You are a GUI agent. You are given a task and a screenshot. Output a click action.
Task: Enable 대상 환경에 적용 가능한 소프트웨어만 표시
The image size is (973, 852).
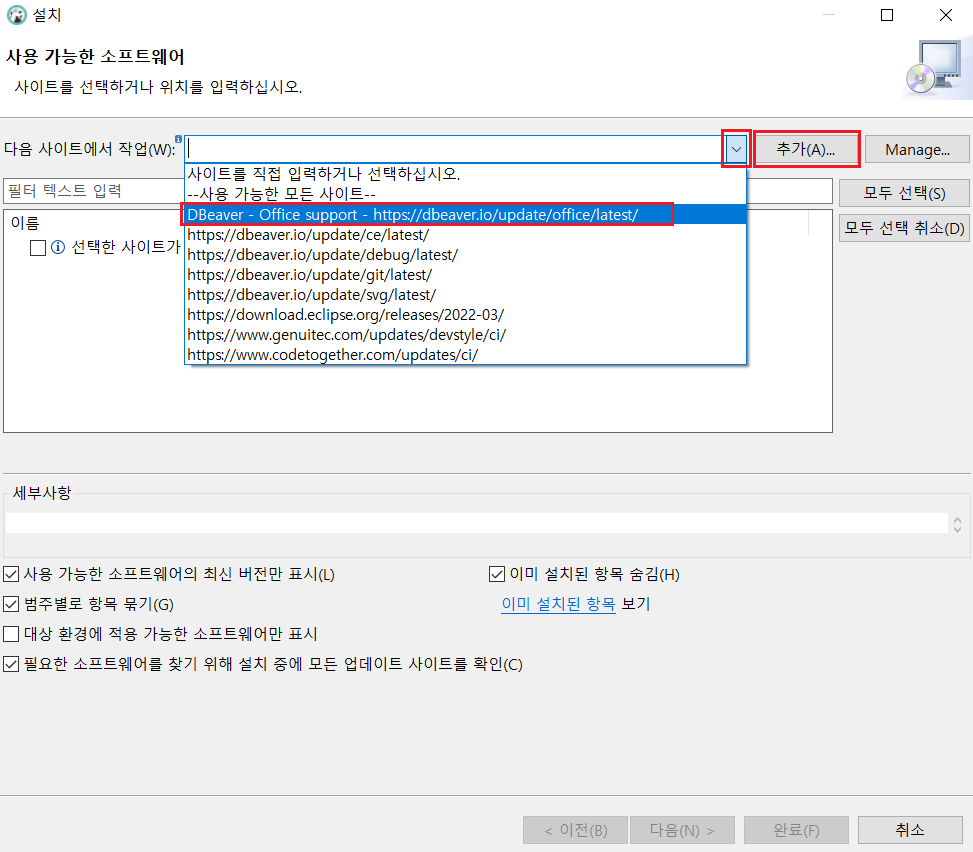pos(11,634)
